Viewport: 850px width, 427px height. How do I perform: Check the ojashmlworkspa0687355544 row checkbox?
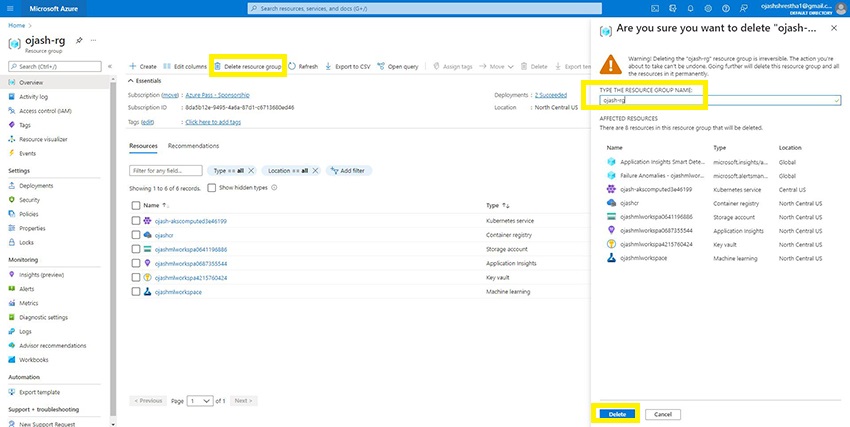point(136,263)
